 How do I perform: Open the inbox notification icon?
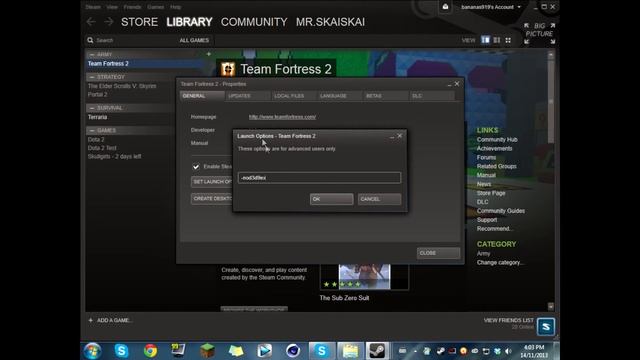click(445, 7)
